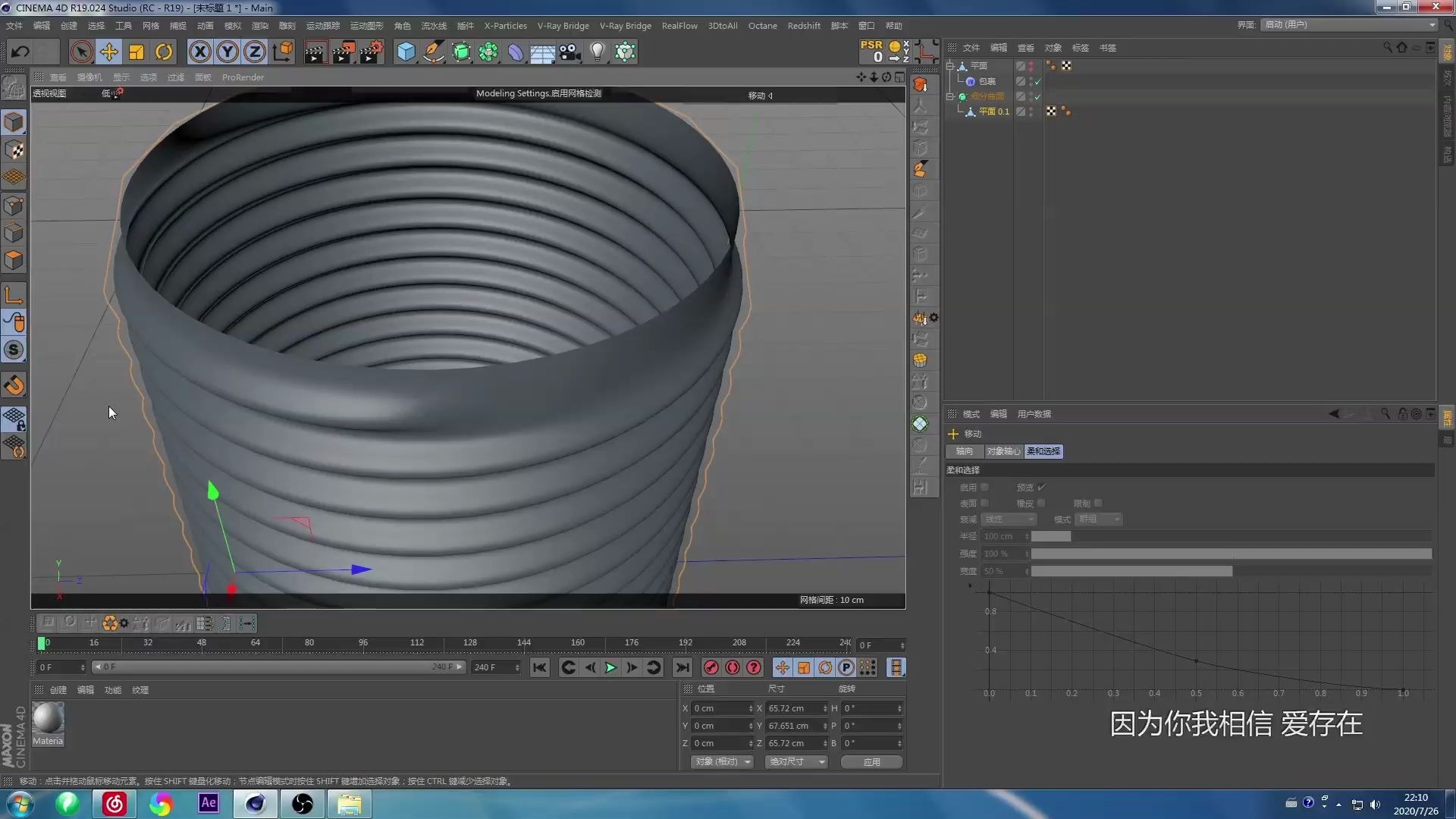The image size is (1456, 819).
Task: Switch to point editing mode in the left sidebar
Action: point(14,205)
